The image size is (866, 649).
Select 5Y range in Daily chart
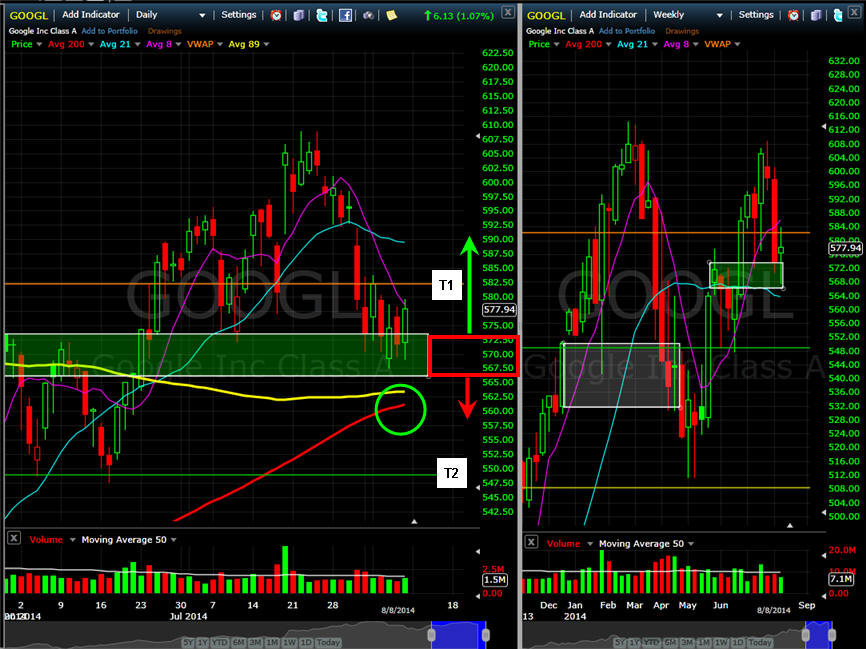188,643
